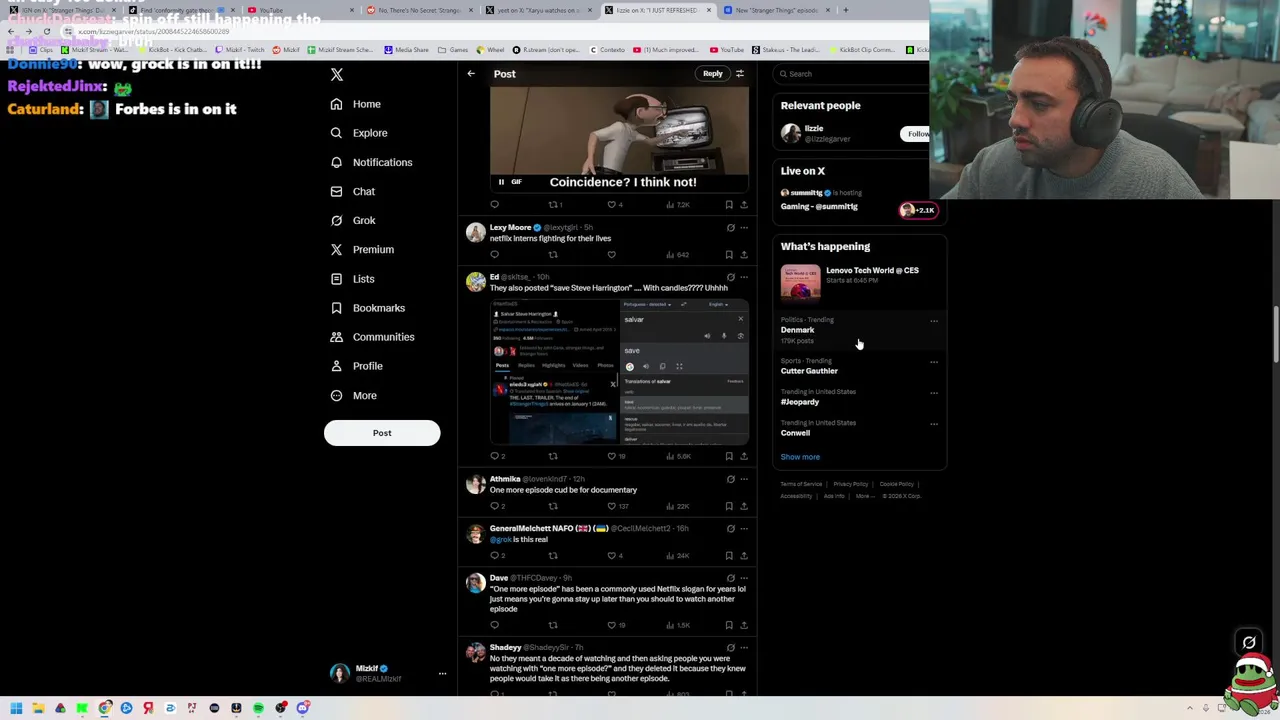Open Premium from the sidebar
This screenshot has width=1280, height=720.
click(x=361, y=249)
